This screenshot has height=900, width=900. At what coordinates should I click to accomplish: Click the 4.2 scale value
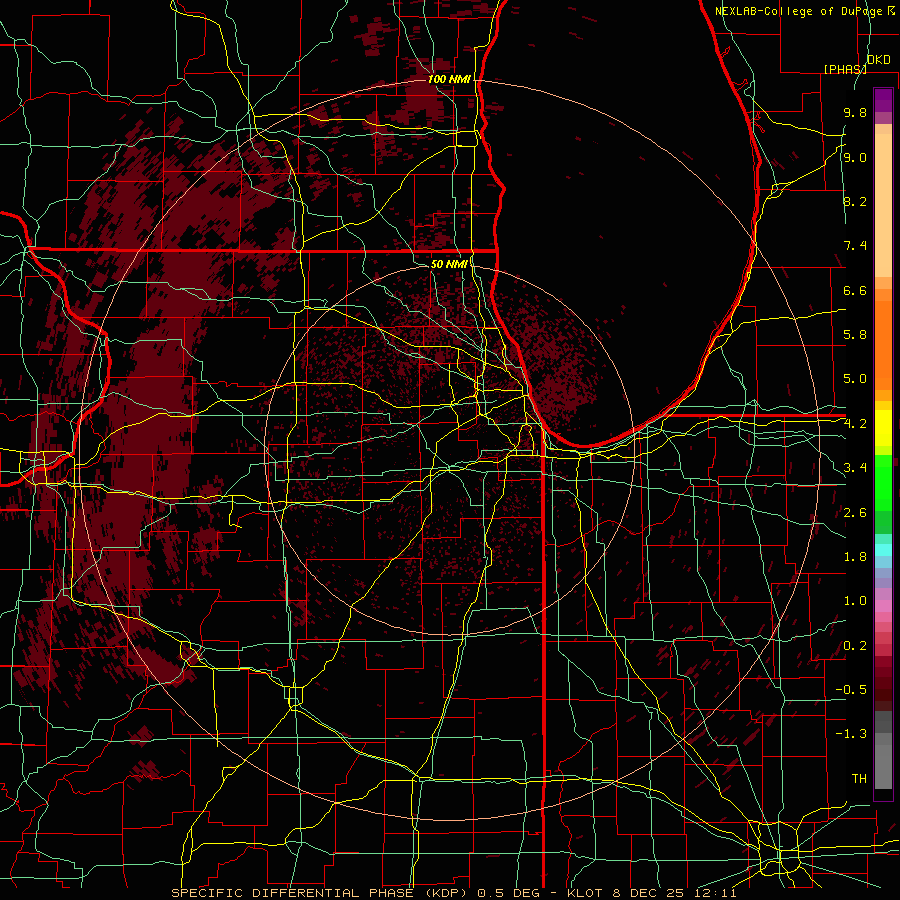[855, 424]
